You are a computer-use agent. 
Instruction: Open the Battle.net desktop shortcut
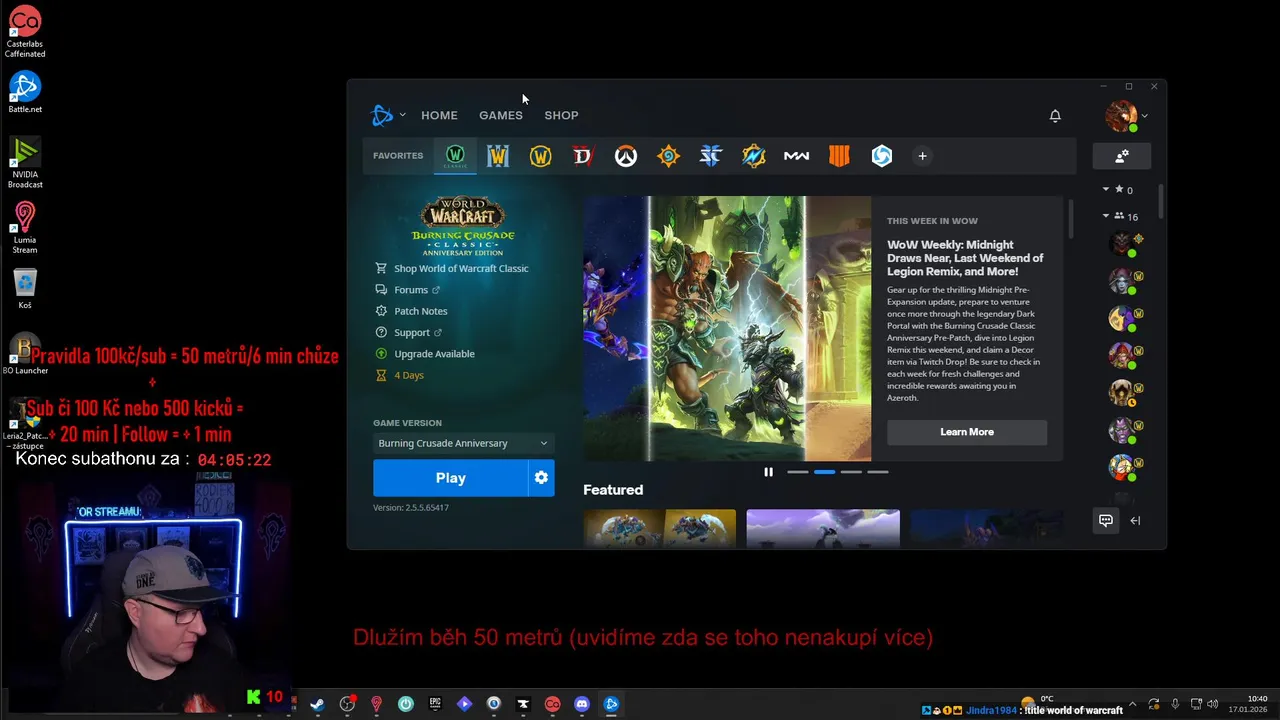tap(25, 92)
